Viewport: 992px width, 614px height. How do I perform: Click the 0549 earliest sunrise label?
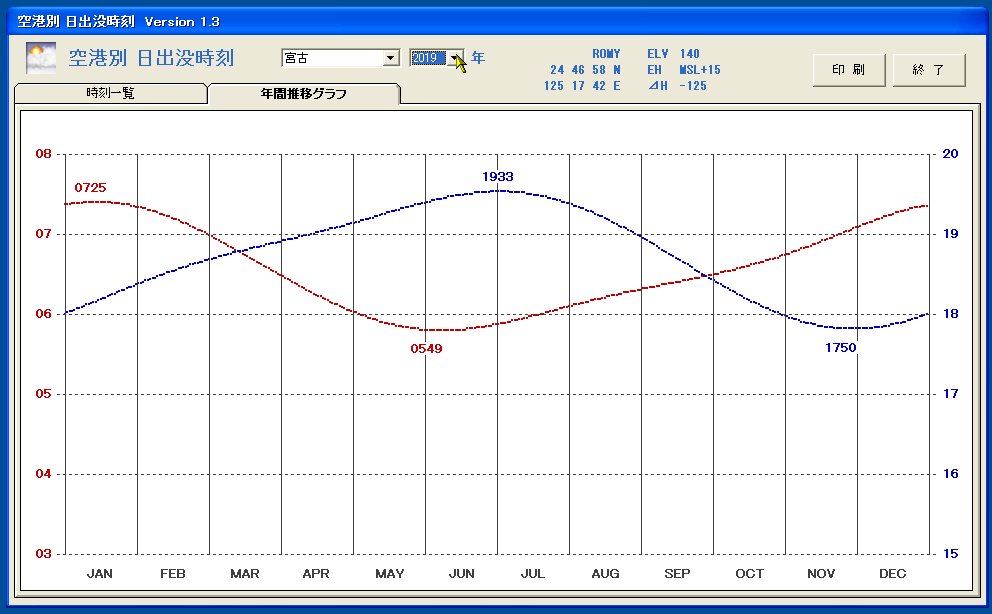coord(426,348)
